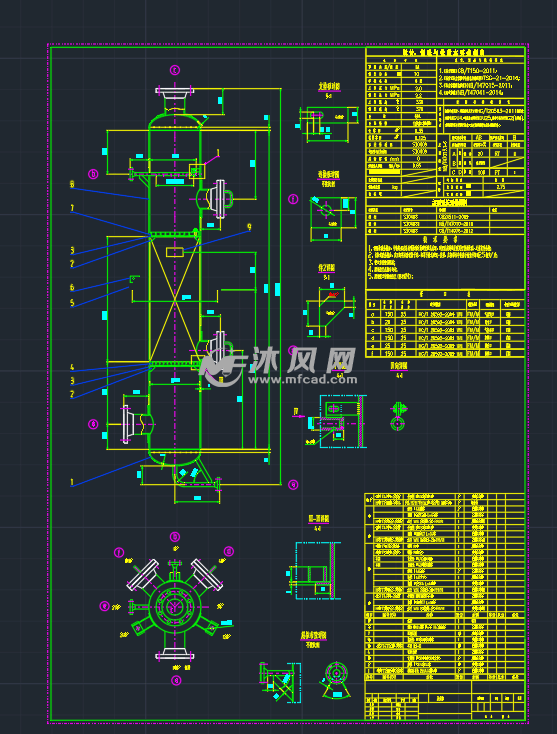Select part callout number 5 left of the vessel
Image resolution: width=557 pixels, height=734 pixels.
(72, 303)
